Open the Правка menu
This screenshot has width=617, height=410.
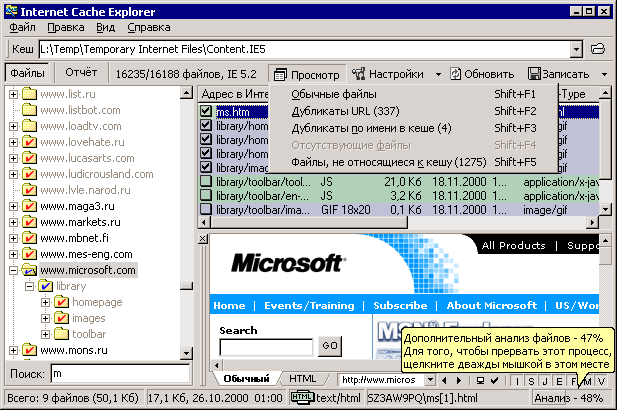(x=66, y=28)
